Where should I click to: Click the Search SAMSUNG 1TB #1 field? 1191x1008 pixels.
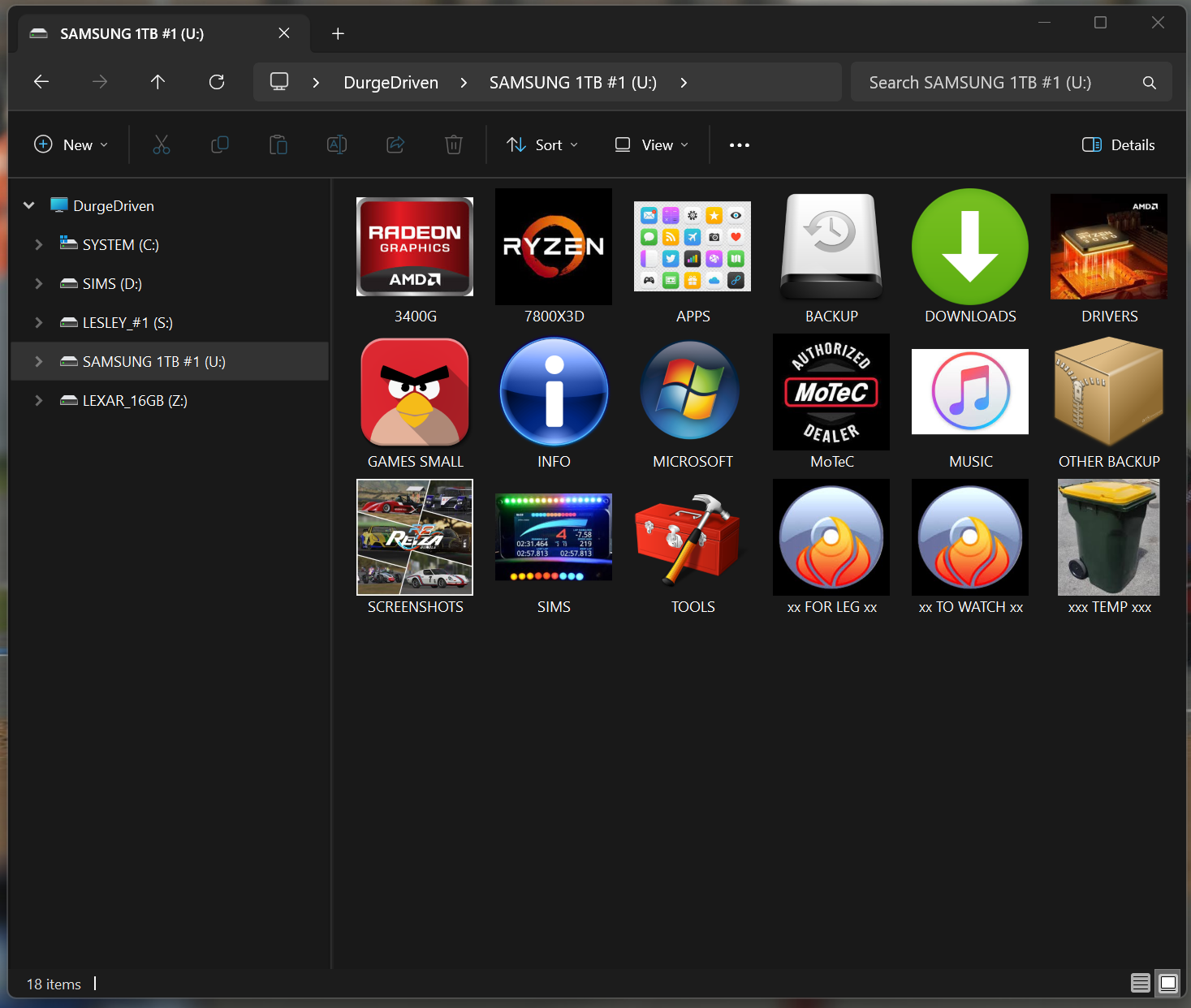point(1011,82)
